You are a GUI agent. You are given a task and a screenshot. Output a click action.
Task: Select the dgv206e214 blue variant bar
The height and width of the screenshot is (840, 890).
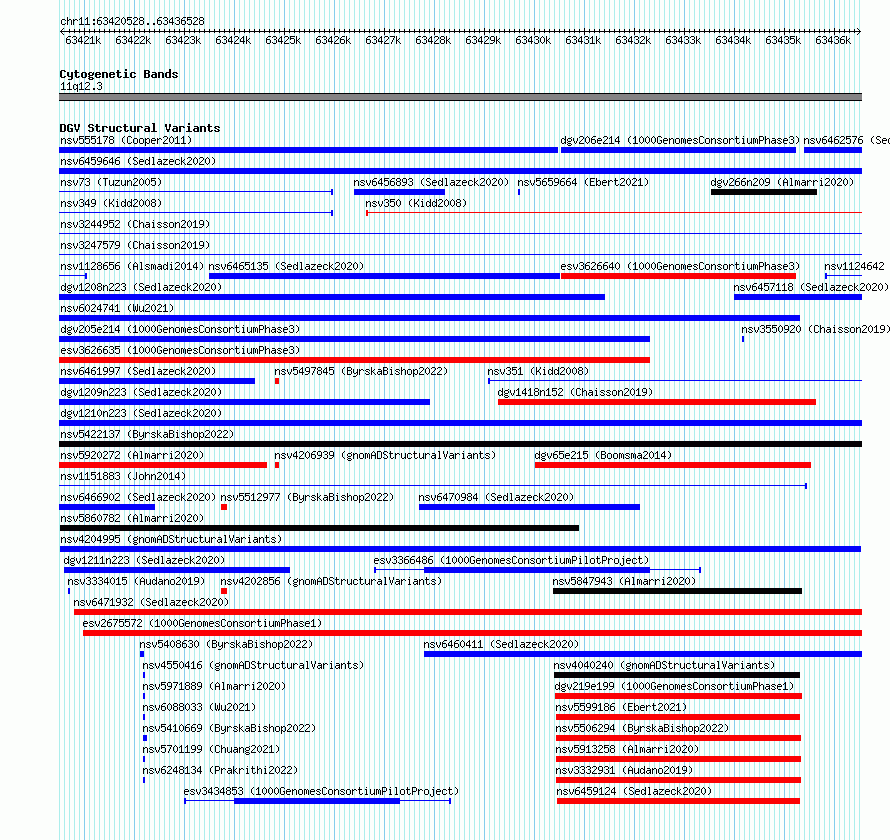click(x=678, y=150)
